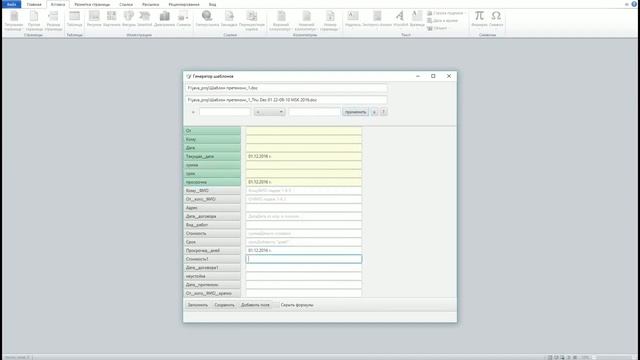Click the Заполнить button

tap(198, 305)
